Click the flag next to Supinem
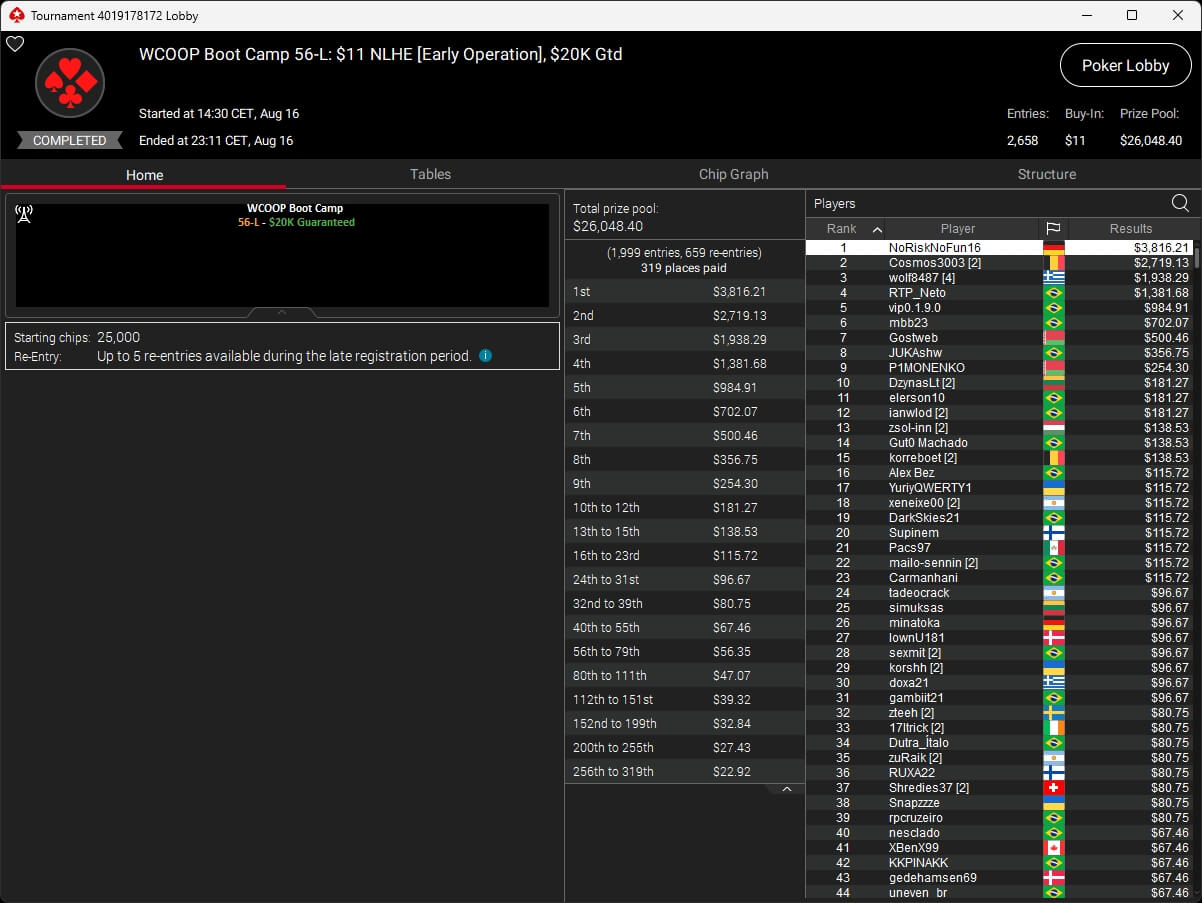 1053,532
